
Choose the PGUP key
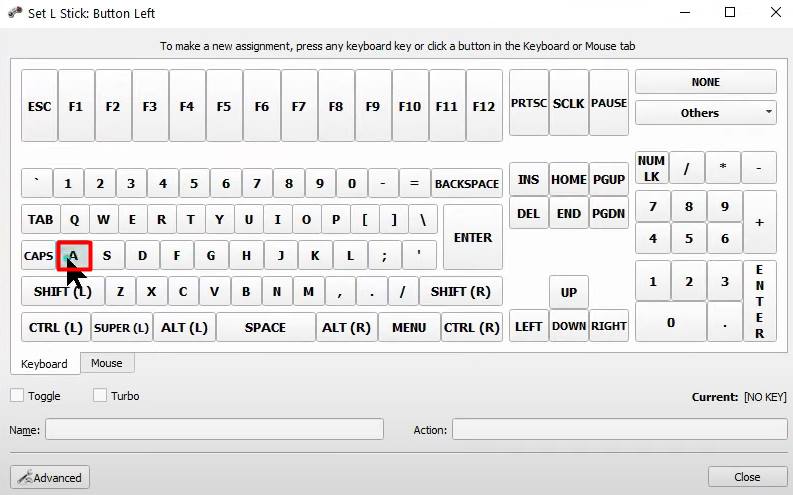click(x=609, y=179)
